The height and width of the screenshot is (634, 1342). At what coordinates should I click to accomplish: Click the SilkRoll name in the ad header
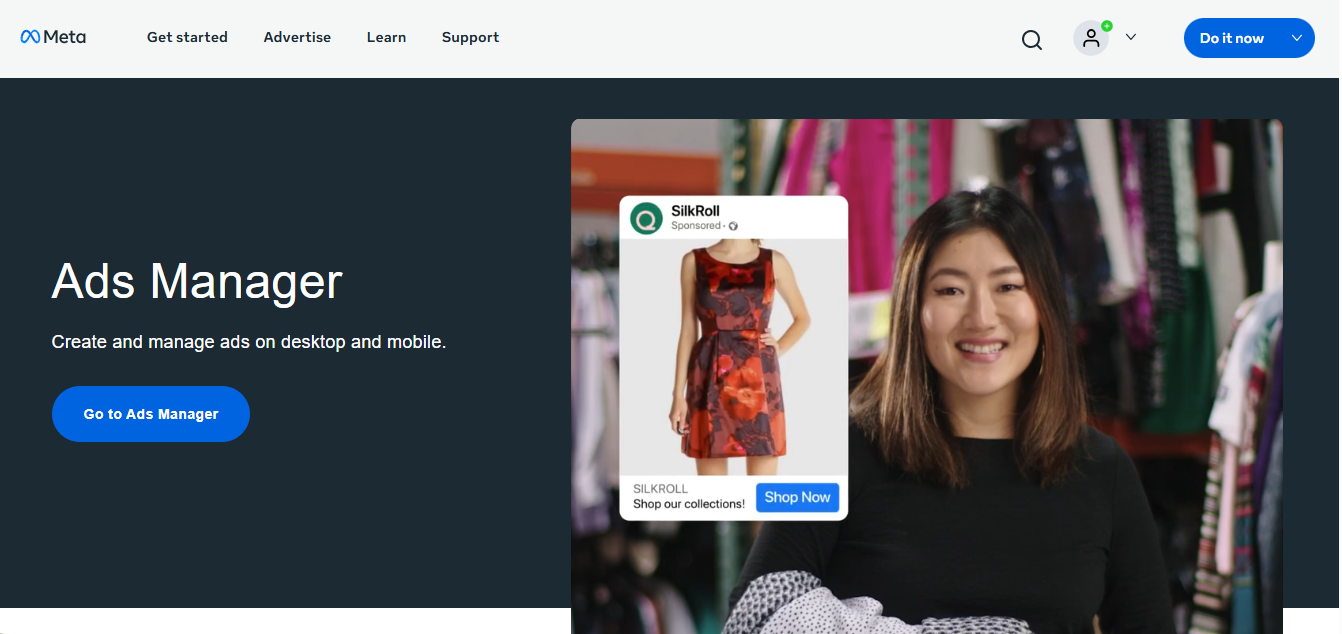[x=696, y=210]
